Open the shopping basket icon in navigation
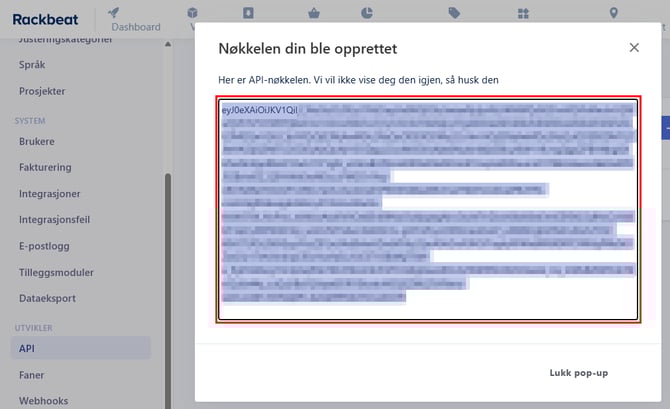The image size is (670, 409). tap(313, 13)
